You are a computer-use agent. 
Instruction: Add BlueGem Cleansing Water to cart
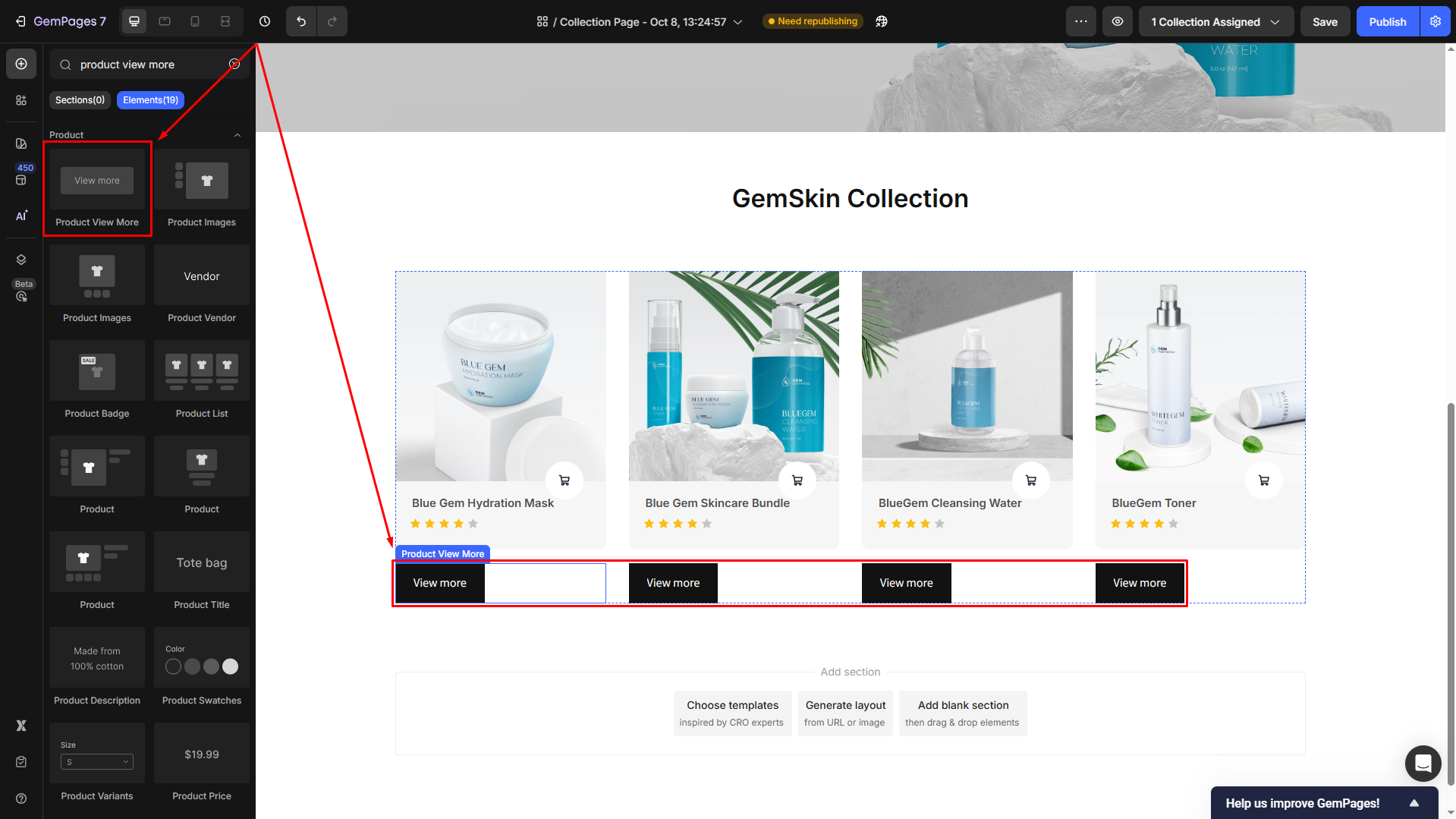pos(1031,480)
